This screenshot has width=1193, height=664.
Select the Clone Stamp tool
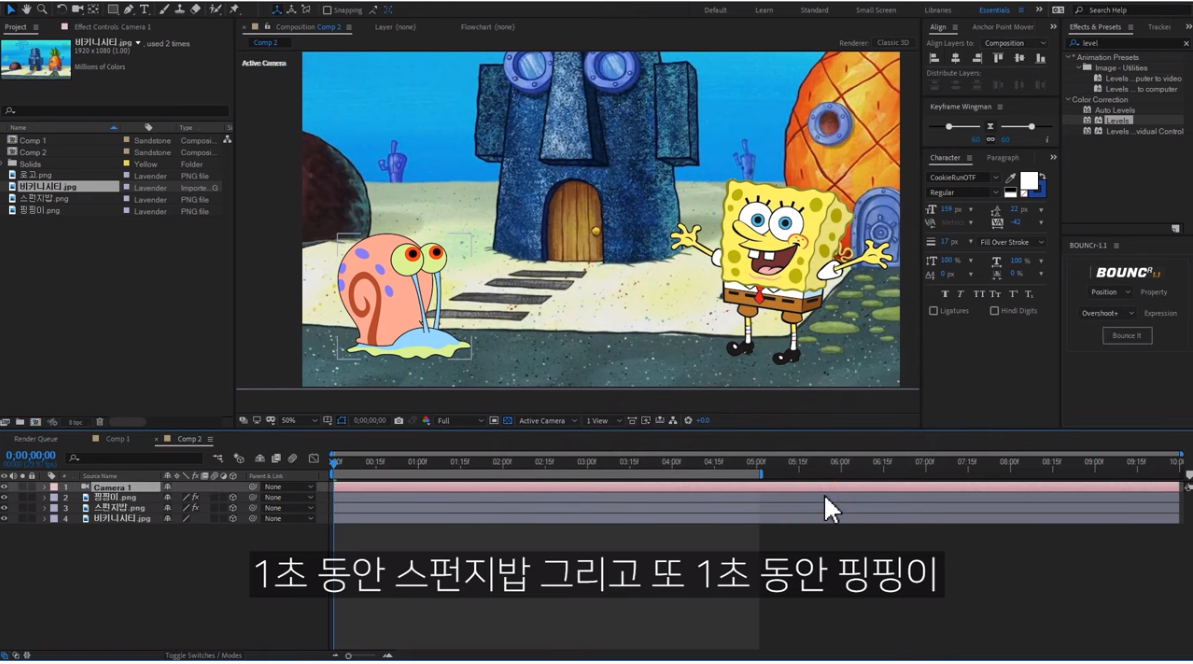[180, 9]
